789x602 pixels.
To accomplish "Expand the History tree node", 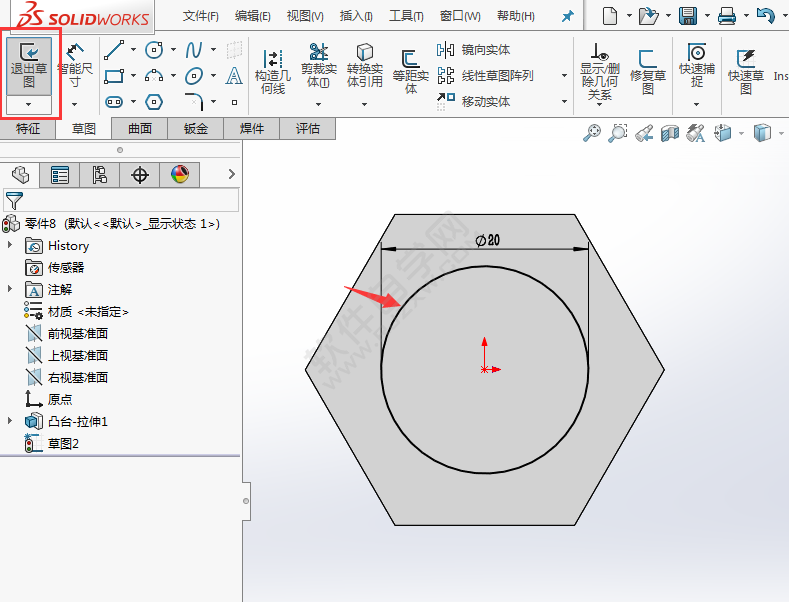I will tap(10, 245).
